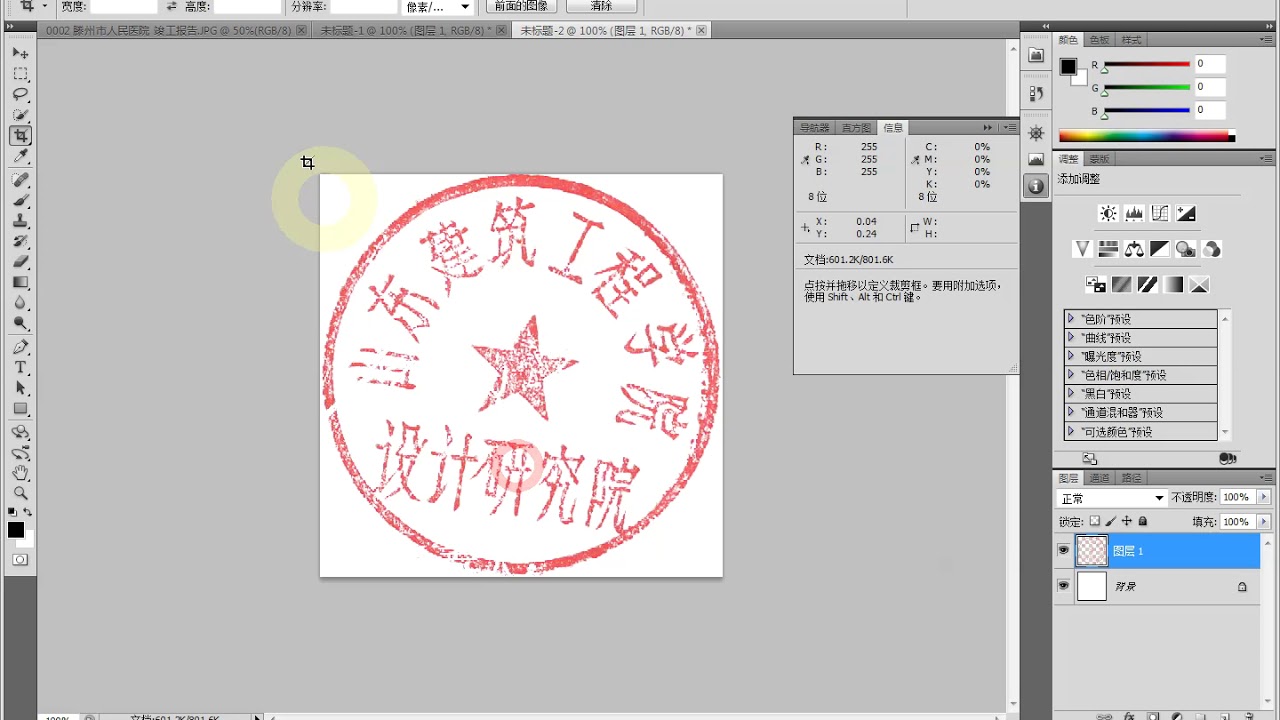Expand the "曲线"预设 list

click(x=1071, y=338)
